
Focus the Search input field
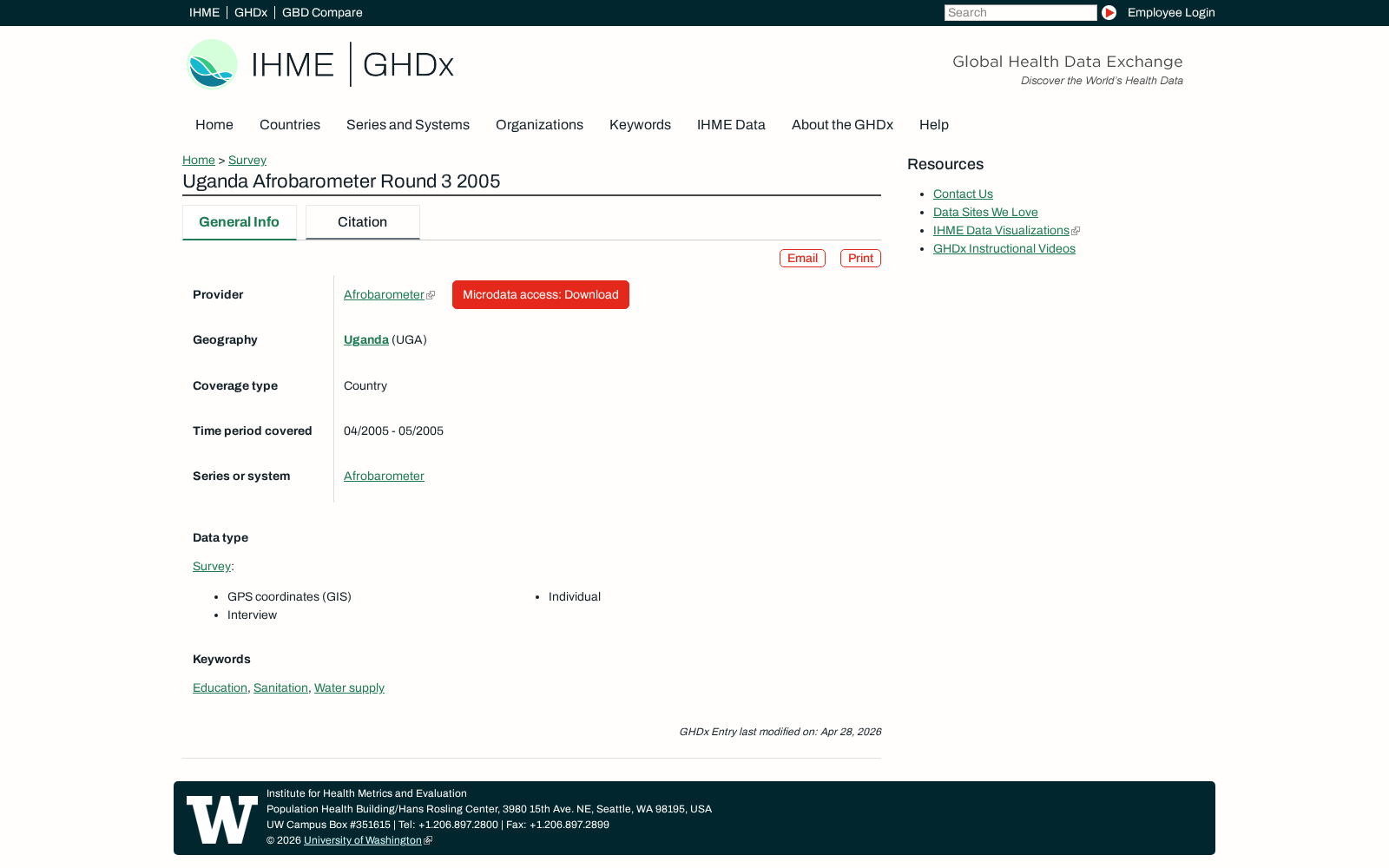[1020, 12]
